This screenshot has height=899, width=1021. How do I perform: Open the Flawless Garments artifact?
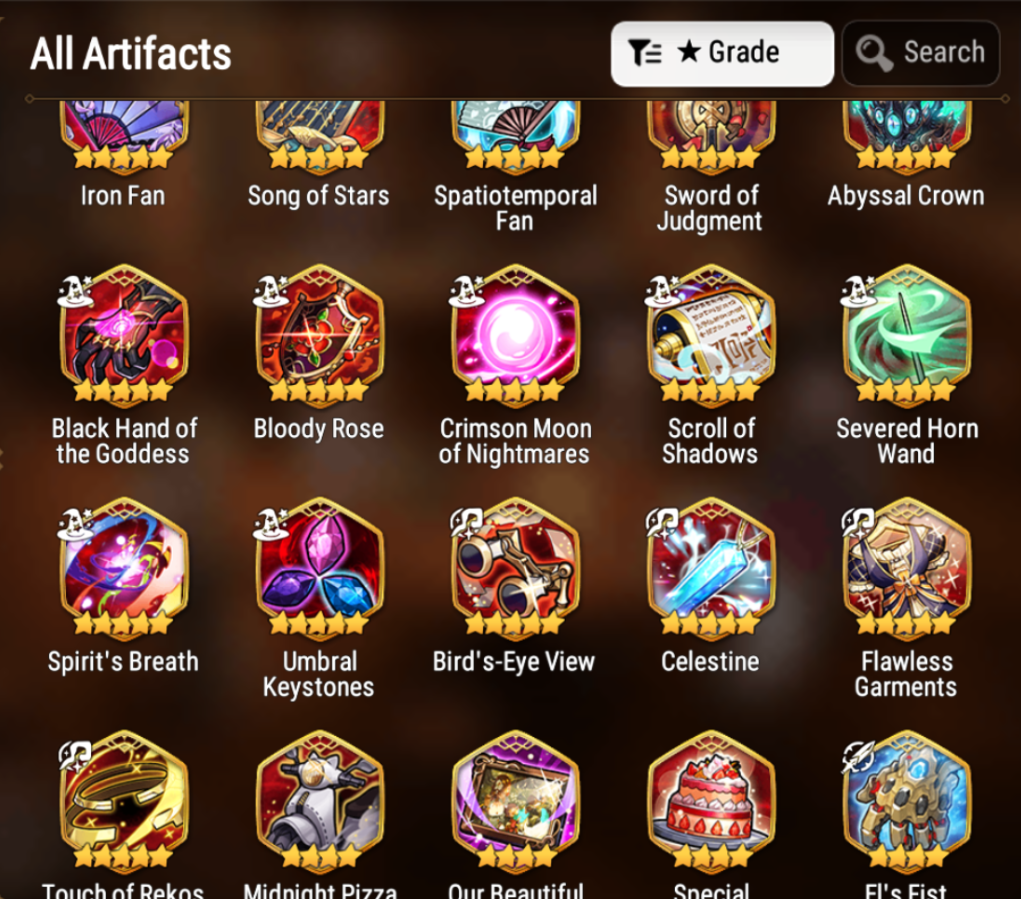click(906, 568)
